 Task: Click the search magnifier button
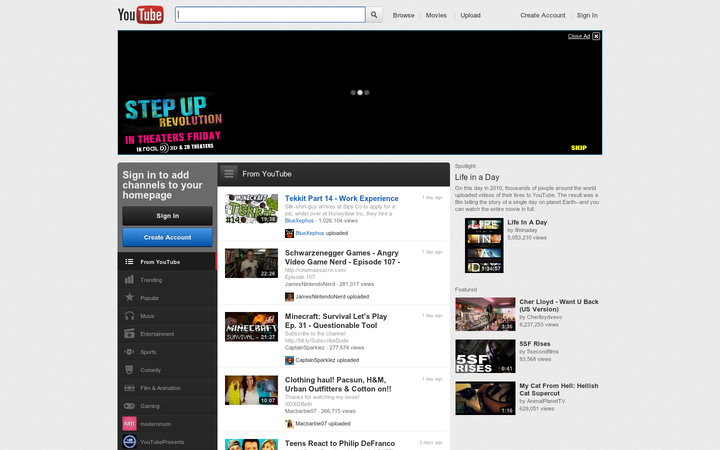click(x=374, y=15)
